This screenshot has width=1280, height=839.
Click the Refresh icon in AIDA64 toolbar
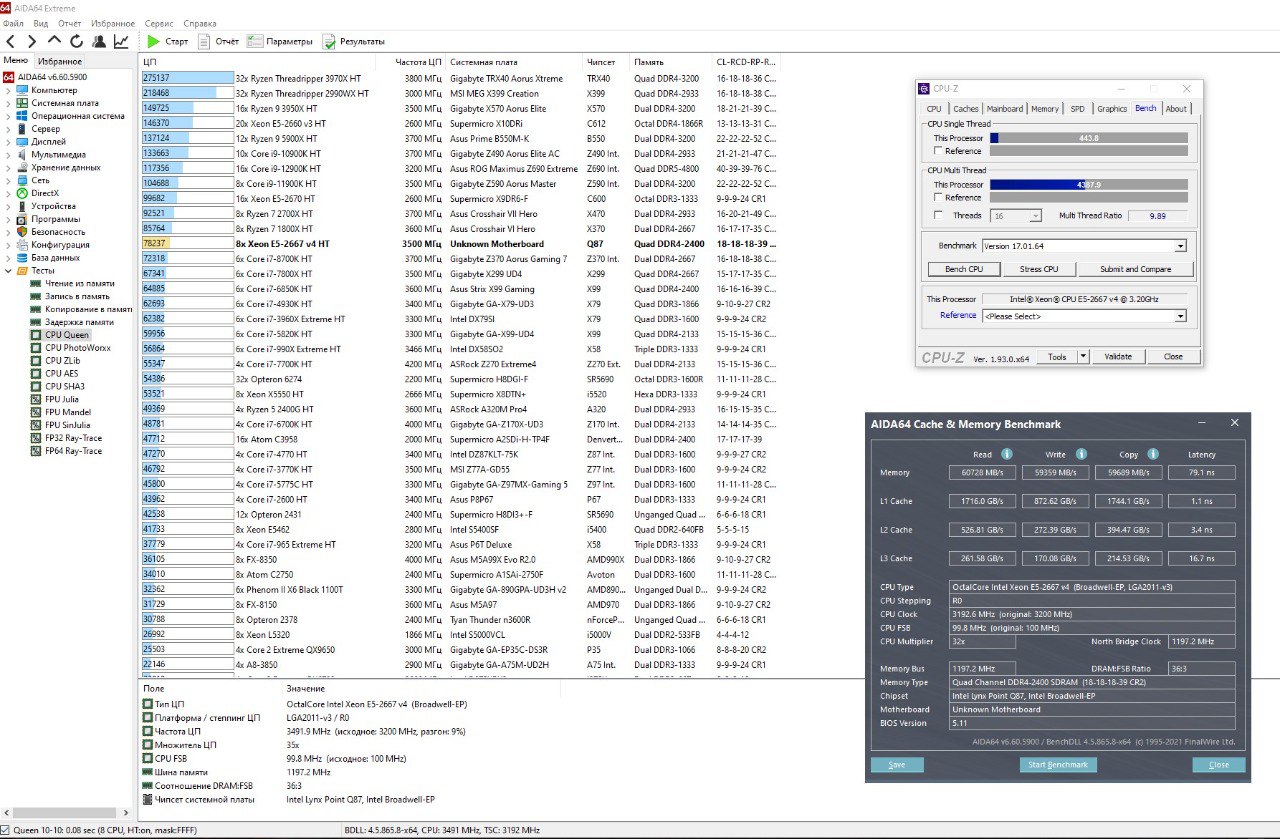click(x=76, y=41)
